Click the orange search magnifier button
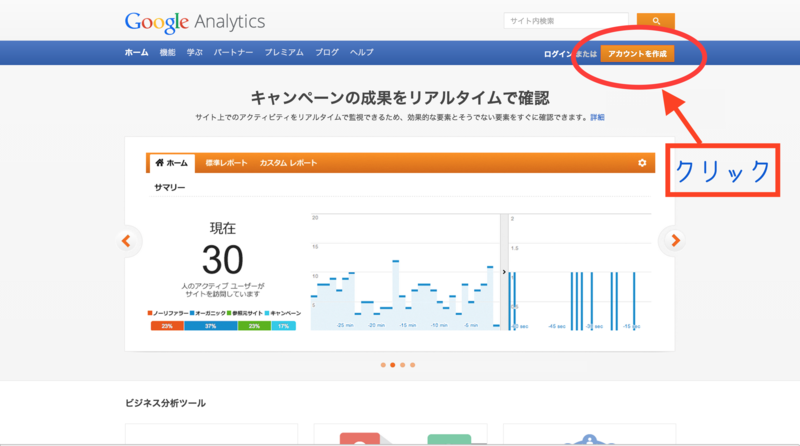Viewport: 800px width, 446px height. coord(656,21)
